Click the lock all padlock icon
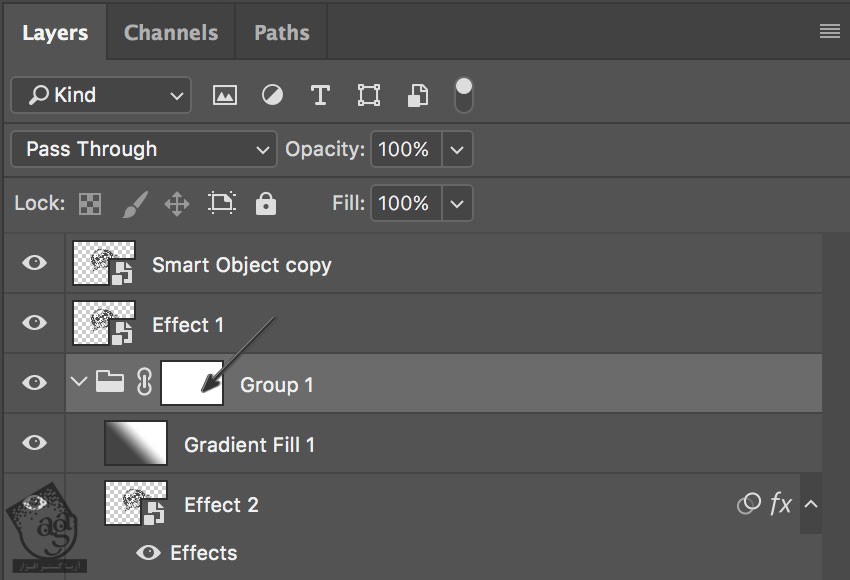This screenshot has height=580, width=850. (x=265, y=204)
